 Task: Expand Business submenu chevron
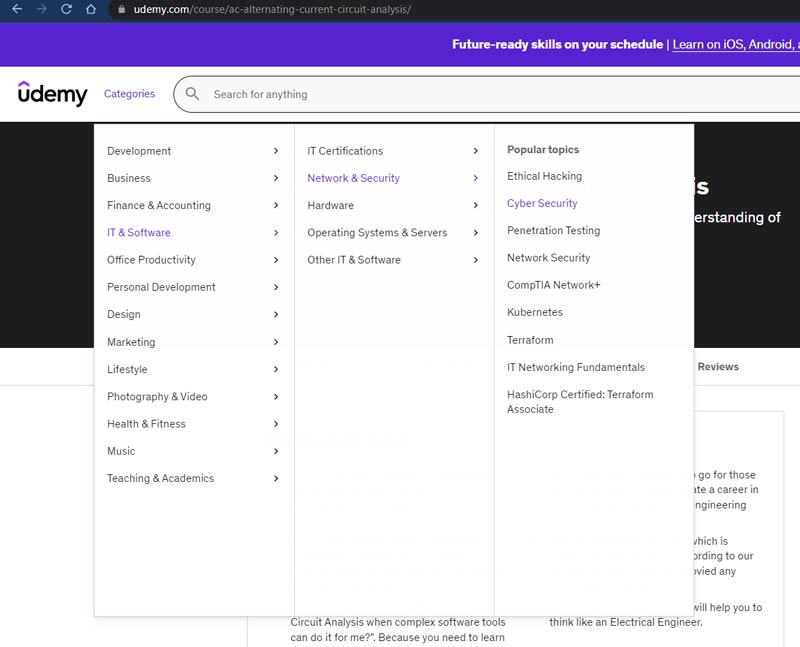pyautogui.click(x=276, y=178)
